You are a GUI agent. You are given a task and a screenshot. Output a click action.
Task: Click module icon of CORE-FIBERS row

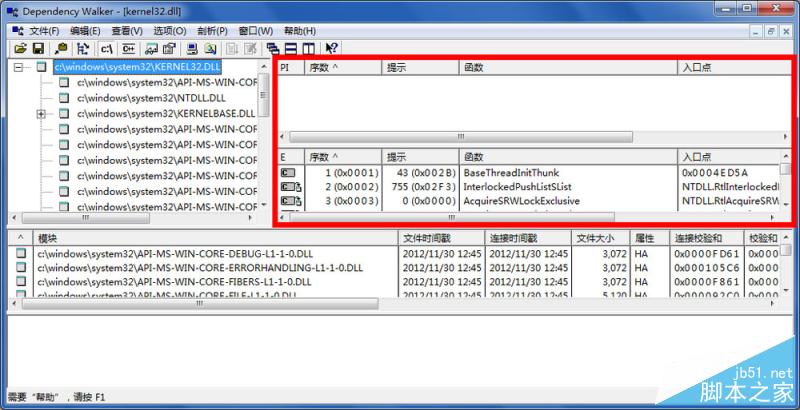pyautogui.click(x=20, y=281)
